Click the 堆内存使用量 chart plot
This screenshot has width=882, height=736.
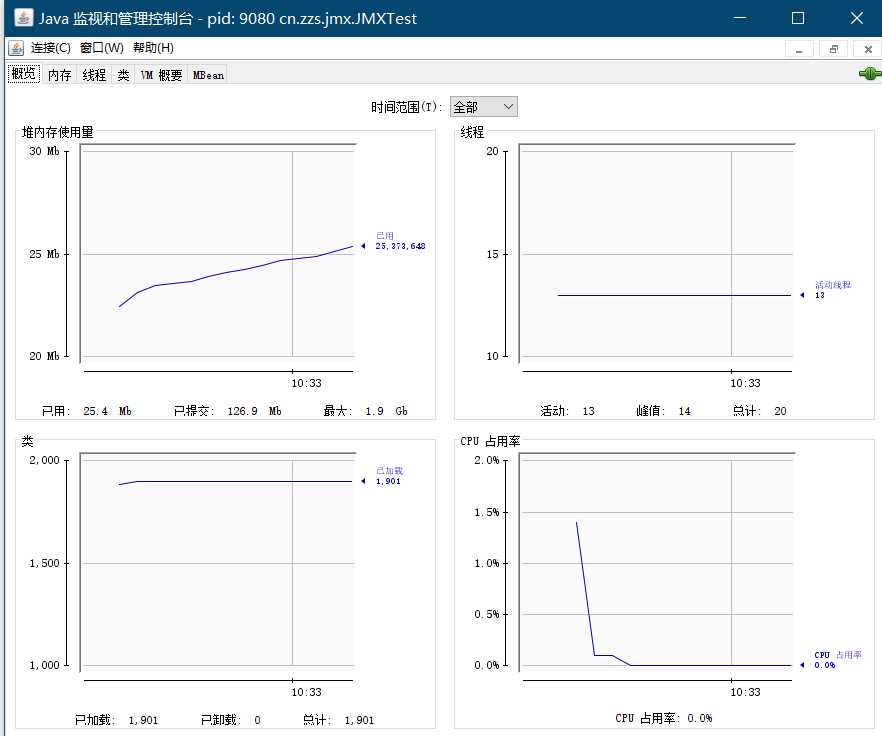click(x=218, y=253)
